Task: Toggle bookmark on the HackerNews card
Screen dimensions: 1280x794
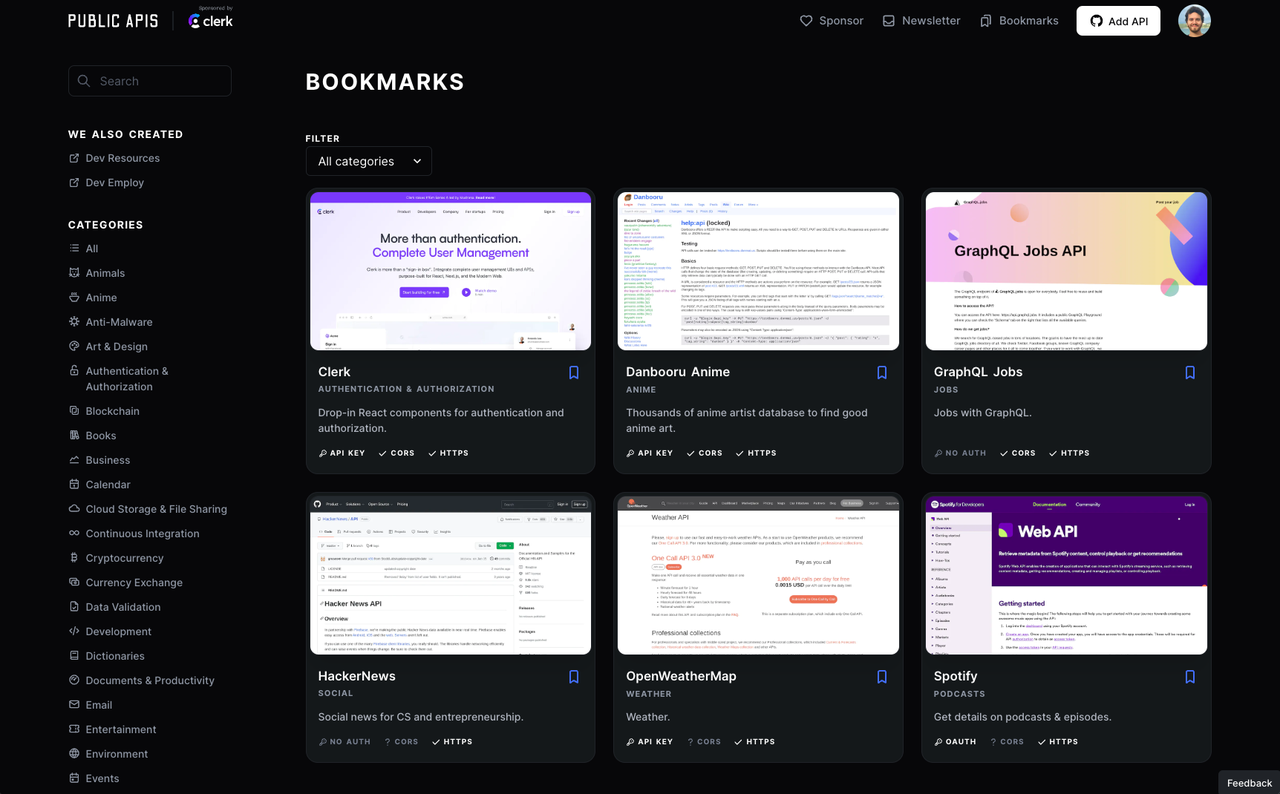Action: pyautogui.click(x=574, y=677)
